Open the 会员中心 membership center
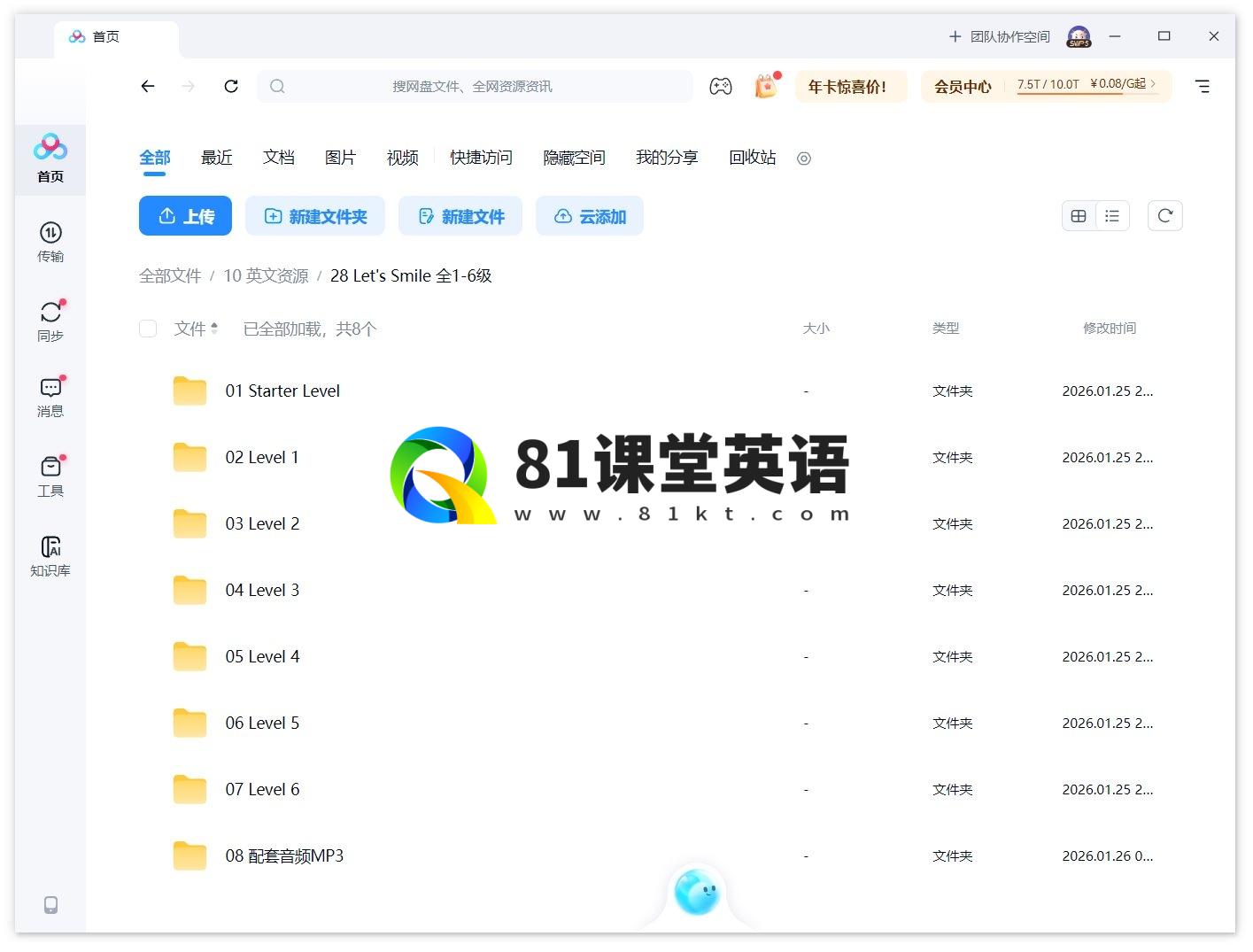Image resolution: width=1253 pixels, height=952 pixels. coord(963,87)
